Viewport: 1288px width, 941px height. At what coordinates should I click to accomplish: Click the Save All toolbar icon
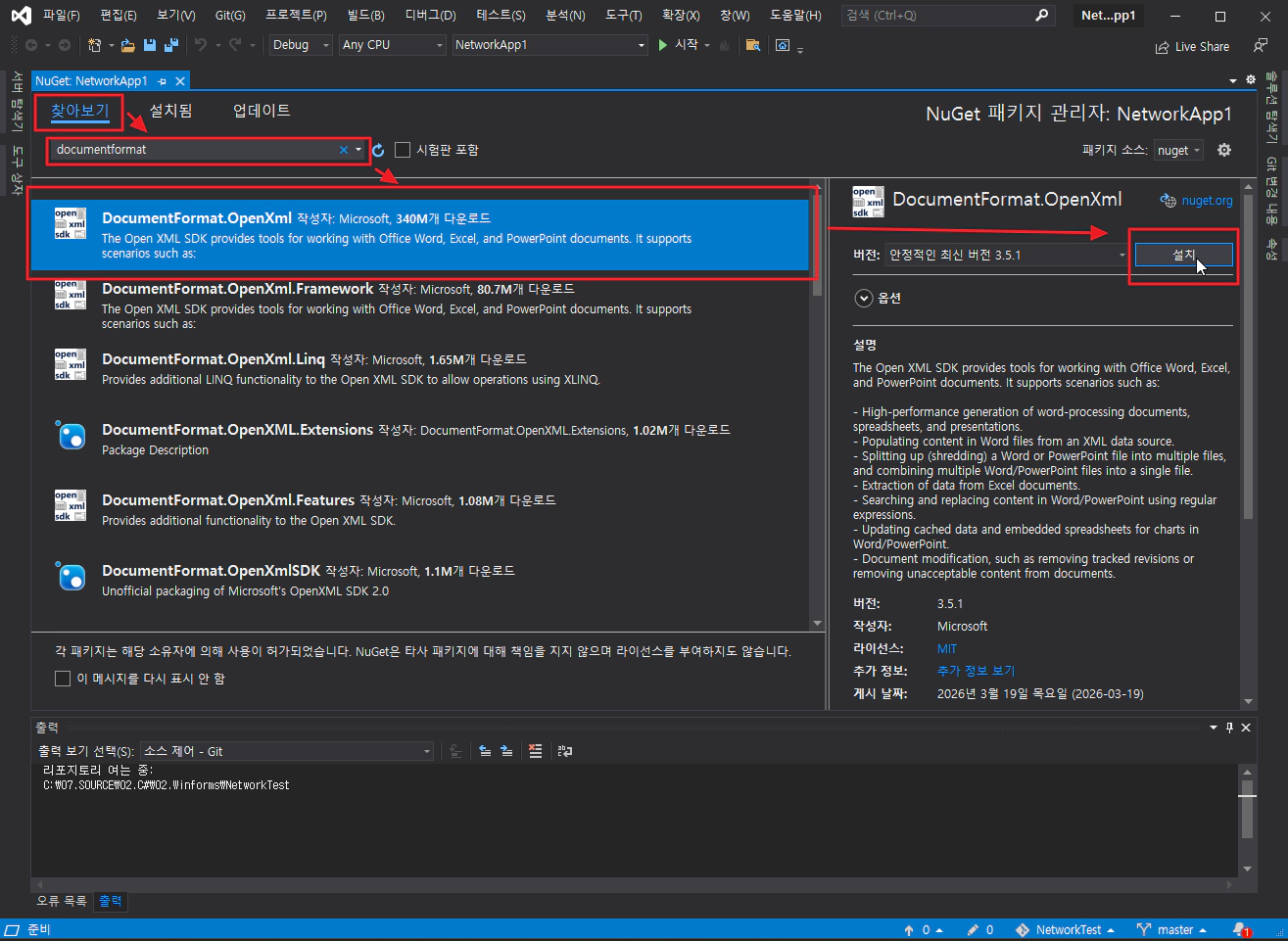click(171, 45)
